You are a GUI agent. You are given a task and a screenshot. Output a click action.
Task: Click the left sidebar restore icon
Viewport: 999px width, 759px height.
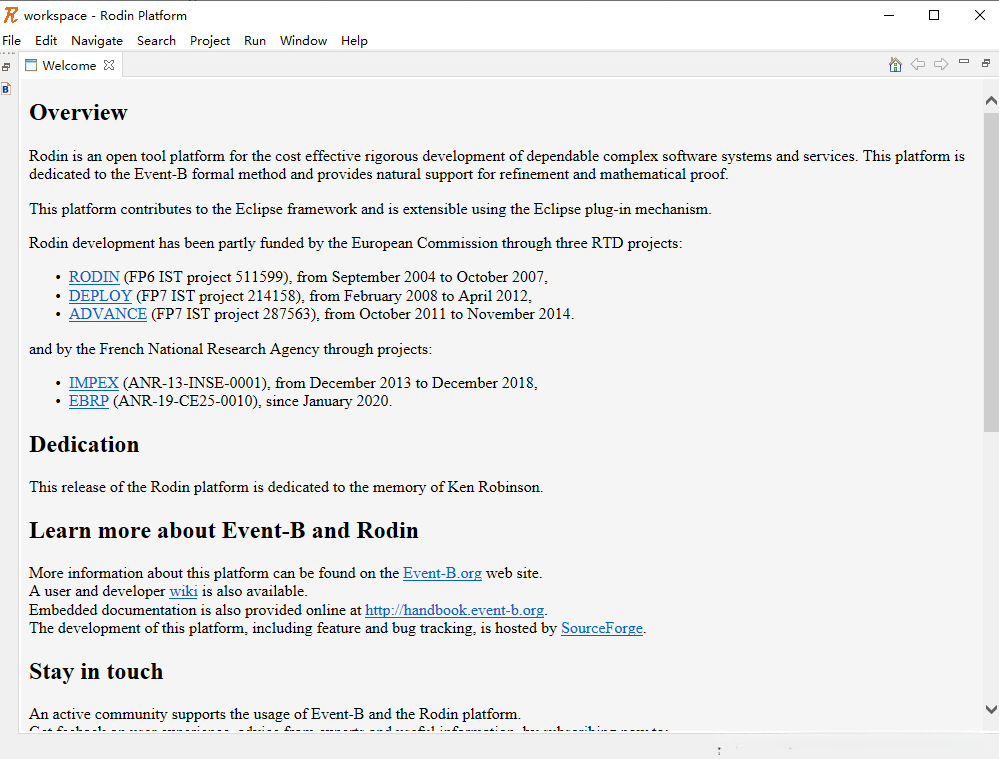click(6, 67)
